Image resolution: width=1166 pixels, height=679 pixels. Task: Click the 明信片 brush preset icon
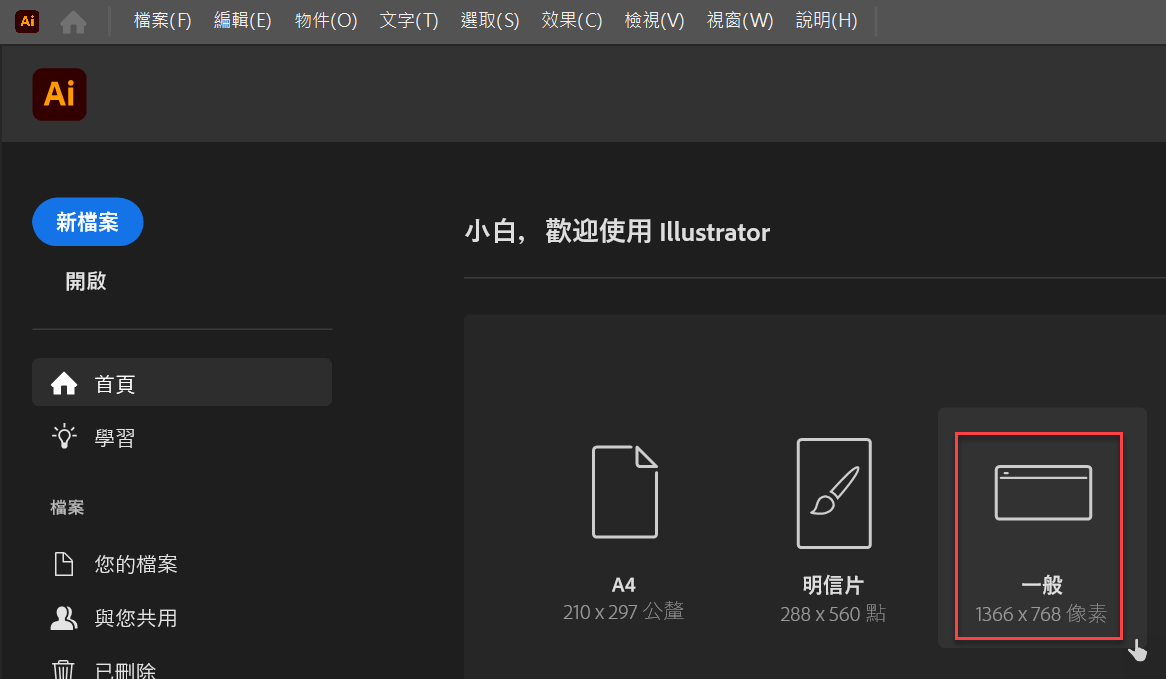click(x=834, y=493)
